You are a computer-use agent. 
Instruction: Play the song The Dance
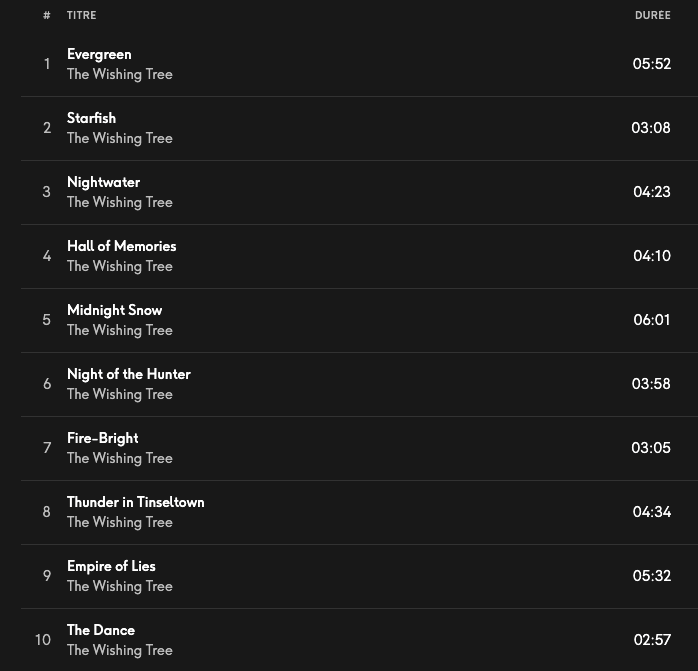point(100,630)
